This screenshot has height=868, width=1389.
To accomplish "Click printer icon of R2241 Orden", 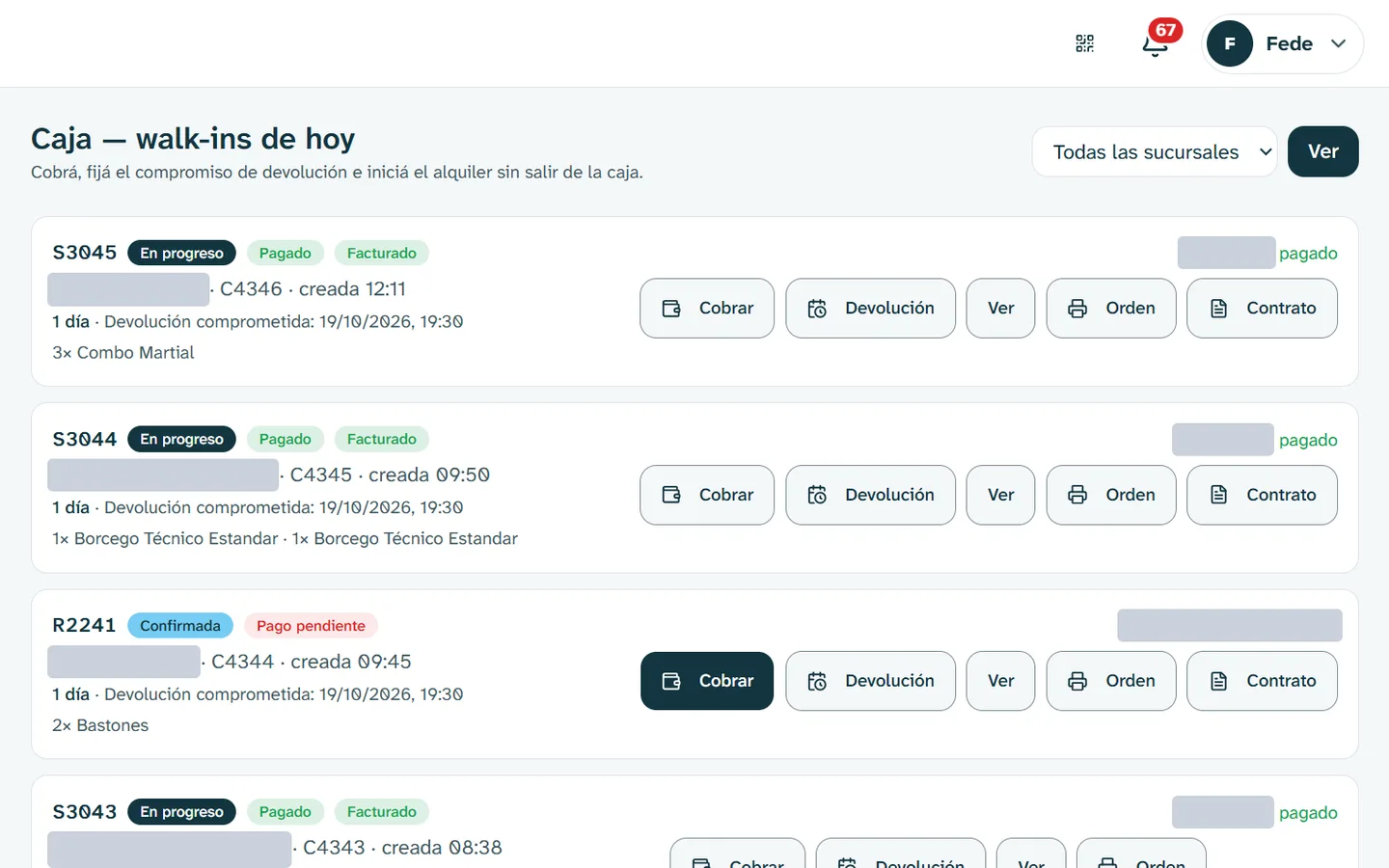I will 1077,681.
